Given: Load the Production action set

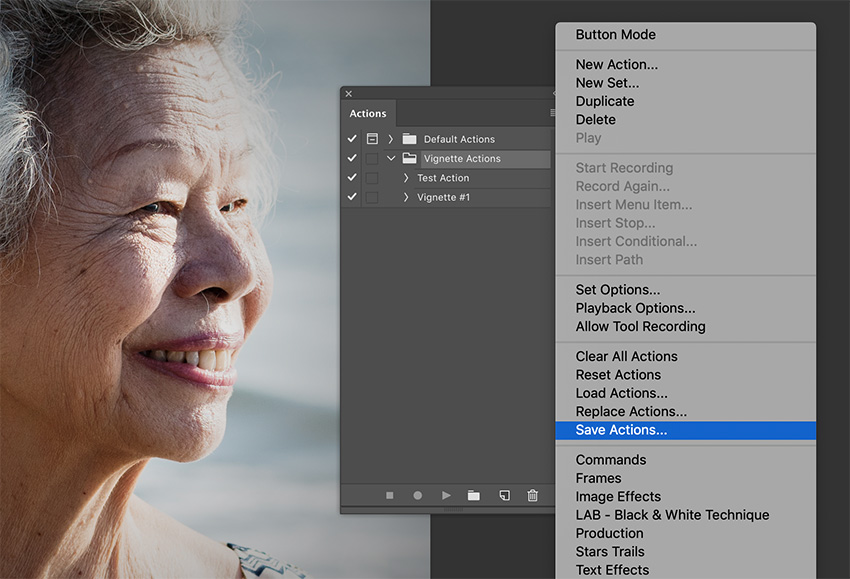Looking at the screenshot, I should tap(686, 534).
